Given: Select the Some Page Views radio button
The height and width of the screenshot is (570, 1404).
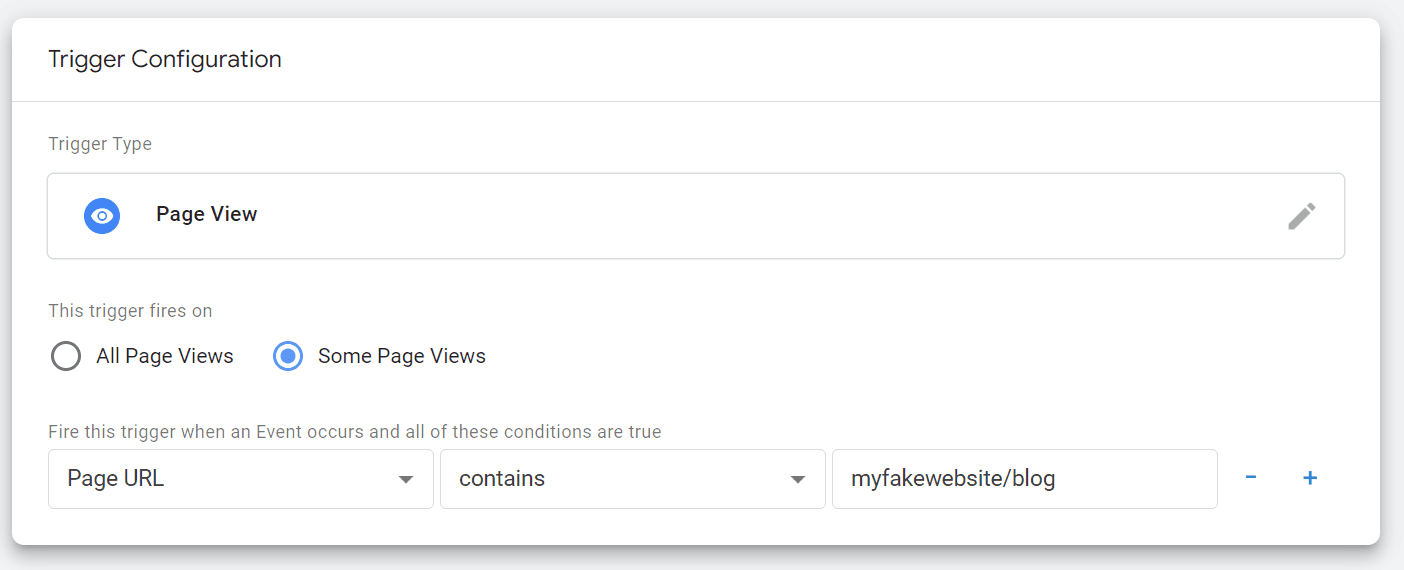Looking at the screenshot, I should tap(288, 356).
